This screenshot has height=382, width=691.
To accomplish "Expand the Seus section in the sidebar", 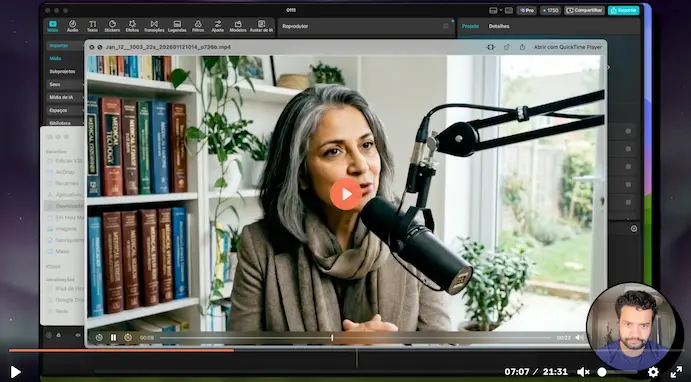I will (x=65, y=84).
